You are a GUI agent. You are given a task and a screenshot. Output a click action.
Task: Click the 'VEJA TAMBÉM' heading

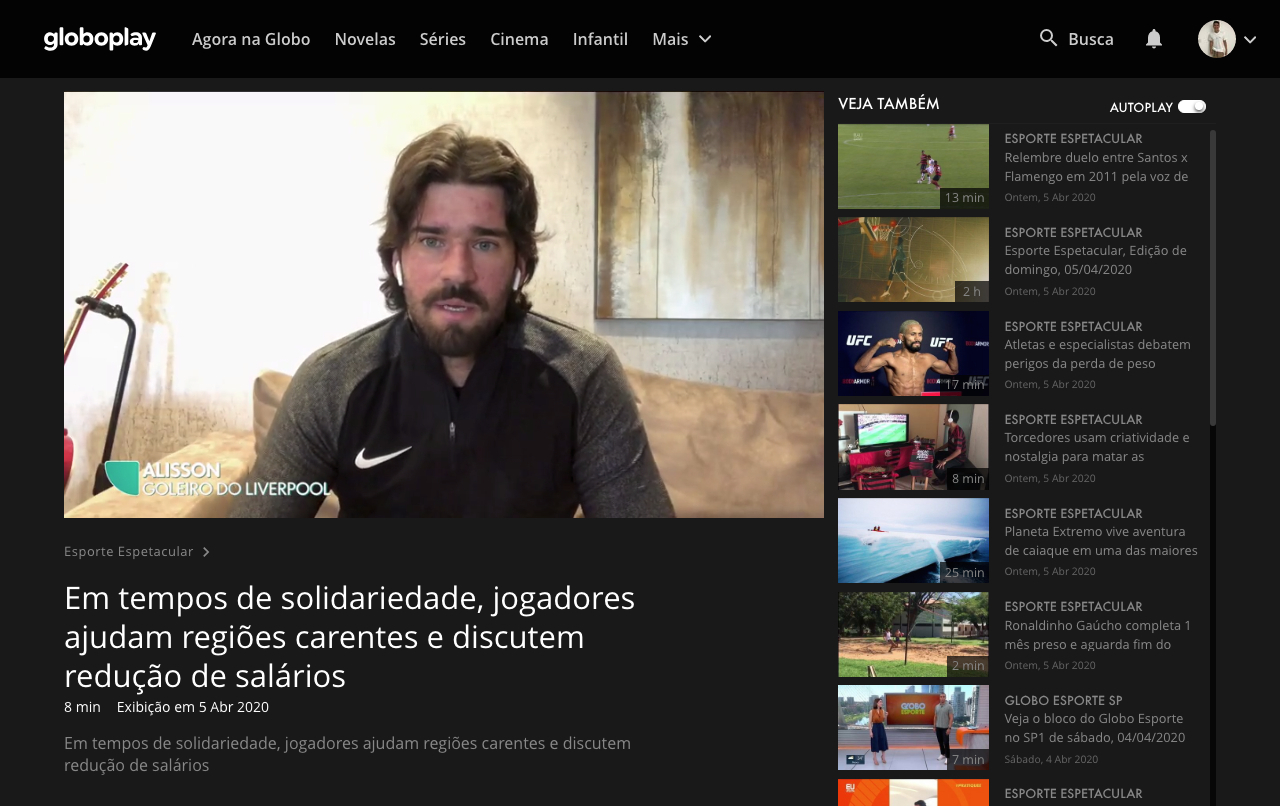[x=889, y=104]
